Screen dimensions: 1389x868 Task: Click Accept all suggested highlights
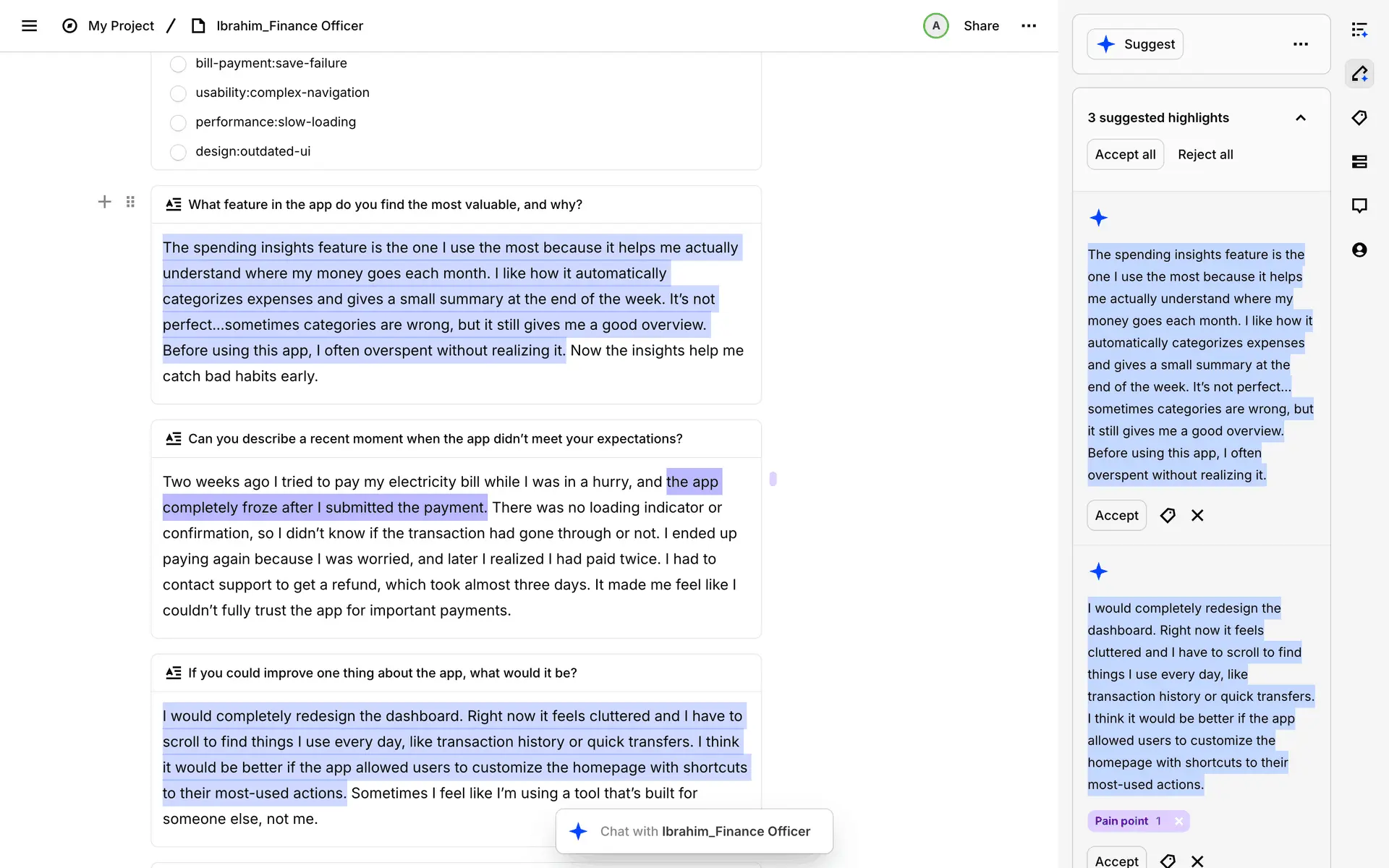(x=1124, y=155)
